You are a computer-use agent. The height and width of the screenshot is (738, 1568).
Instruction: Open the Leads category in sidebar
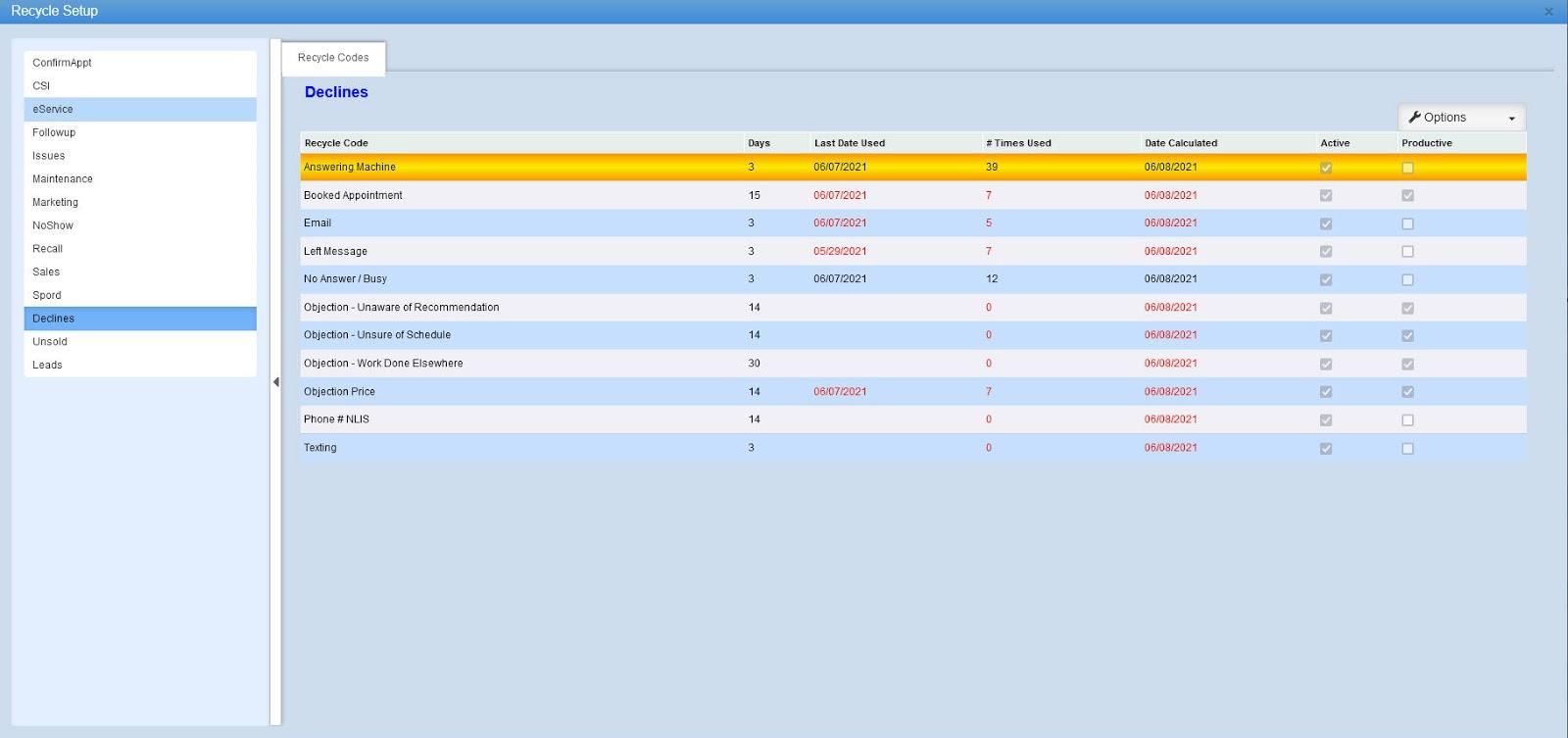tap(47, 365)
